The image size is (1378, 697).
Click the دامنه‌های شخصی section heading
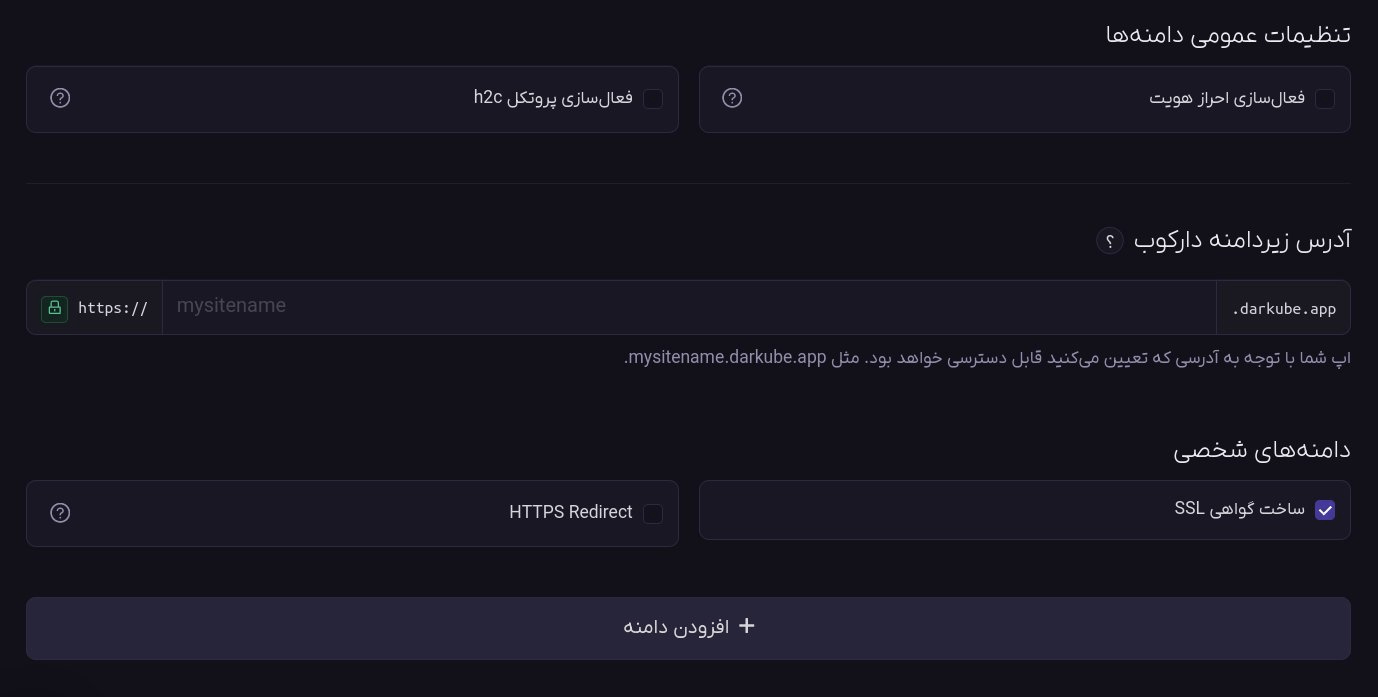click(x=1262, y=450)
